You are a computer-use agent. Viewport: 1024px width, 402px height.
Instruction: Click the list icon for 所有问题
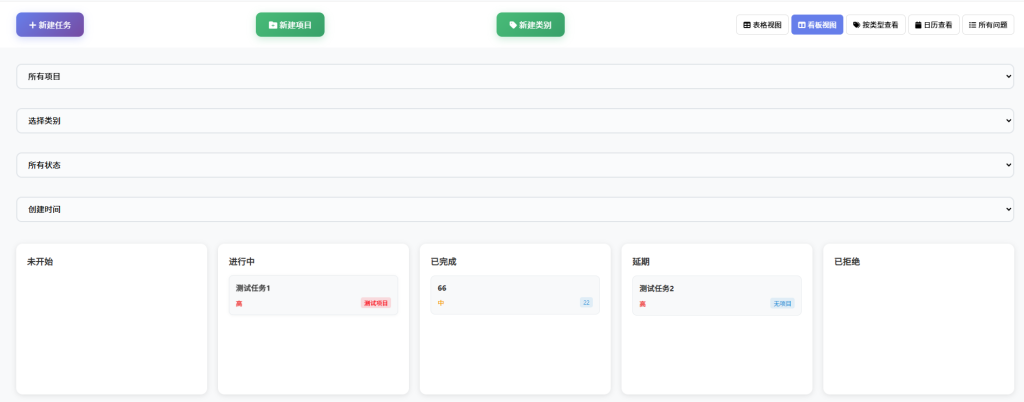point(973,25)
